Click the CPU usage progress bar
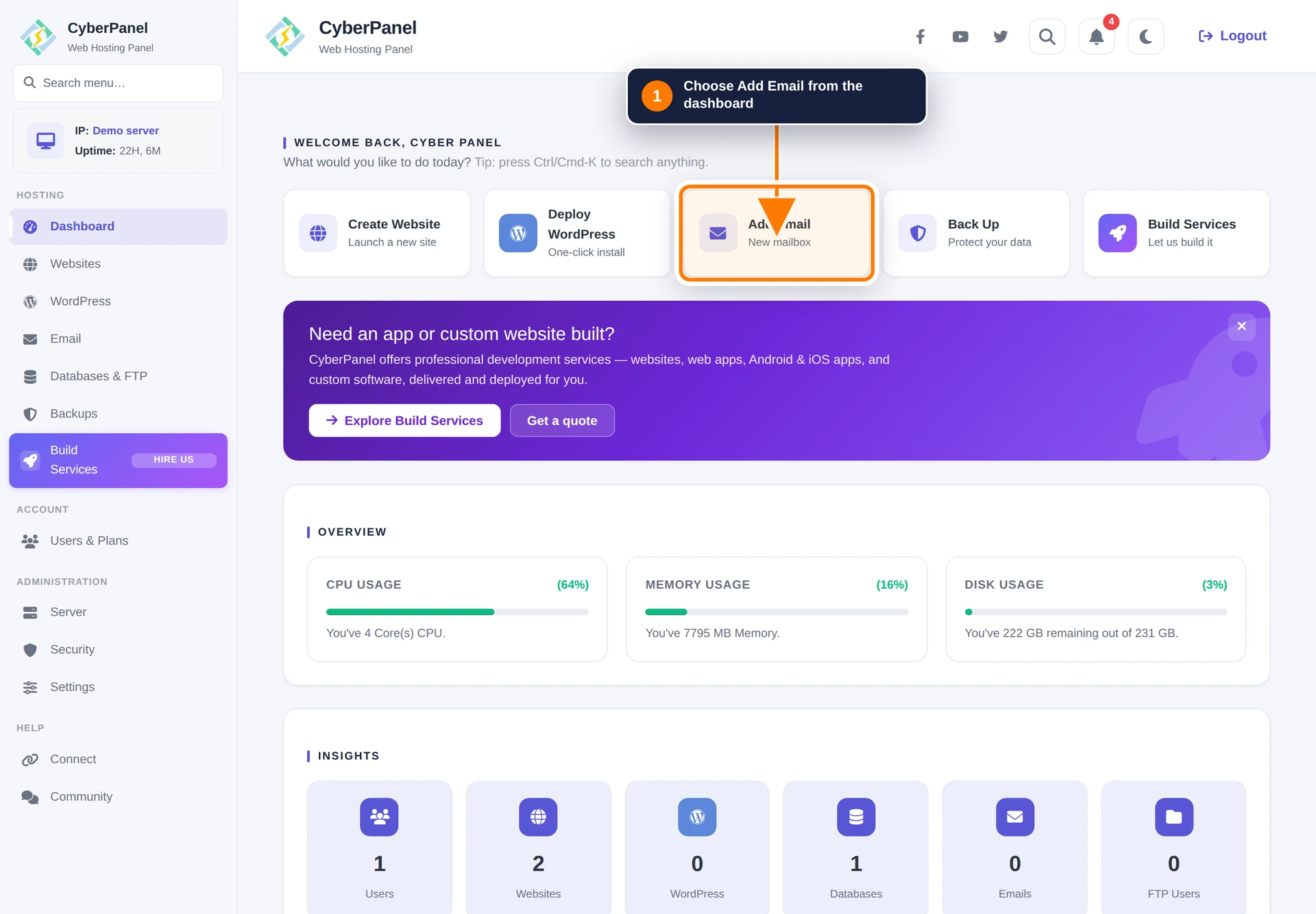This screenshot has height=914, width=1316. coord(457,612)
